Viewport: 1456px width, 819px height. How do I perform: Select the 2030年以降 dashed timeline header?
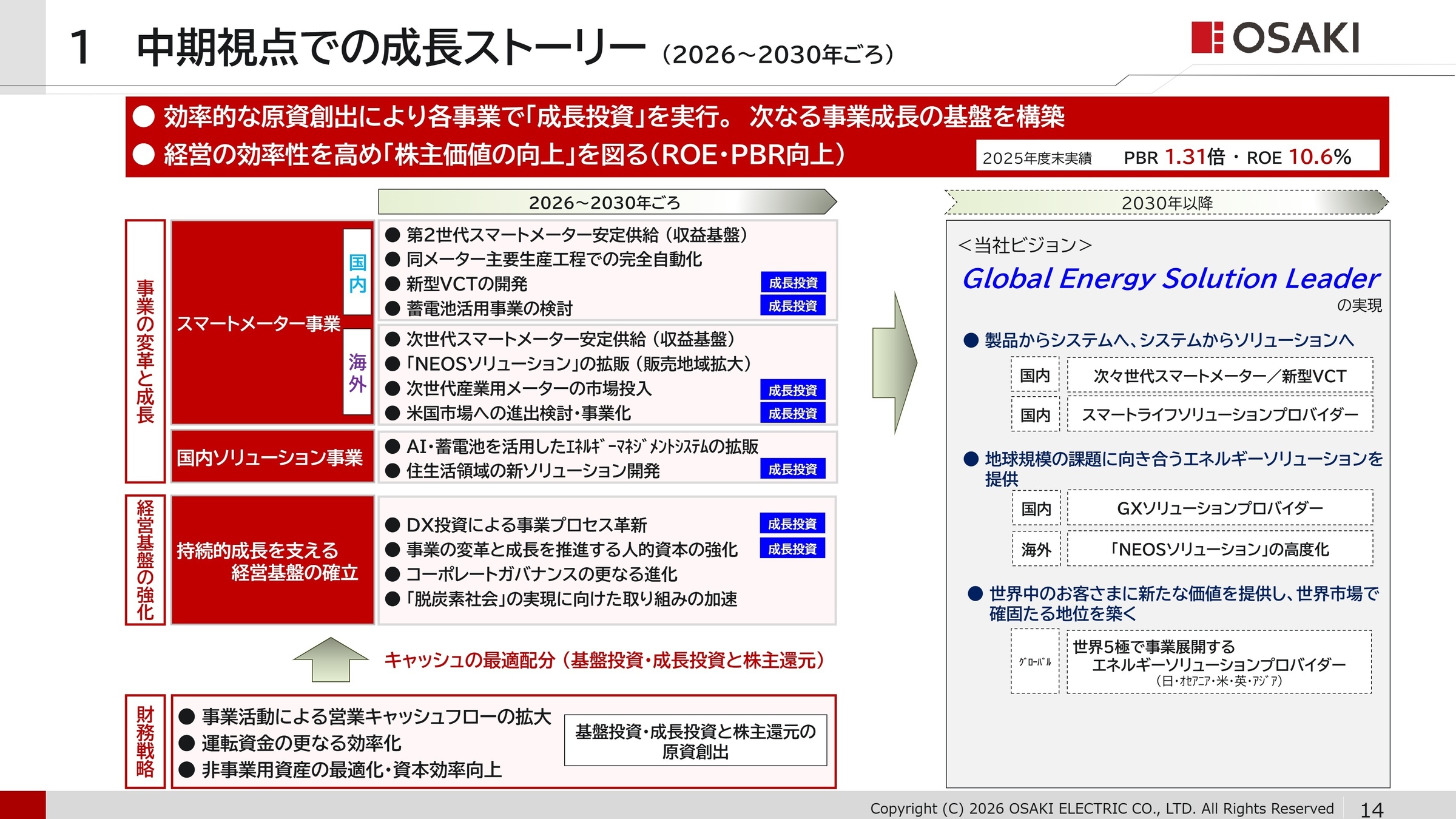tap(1167, 203)
